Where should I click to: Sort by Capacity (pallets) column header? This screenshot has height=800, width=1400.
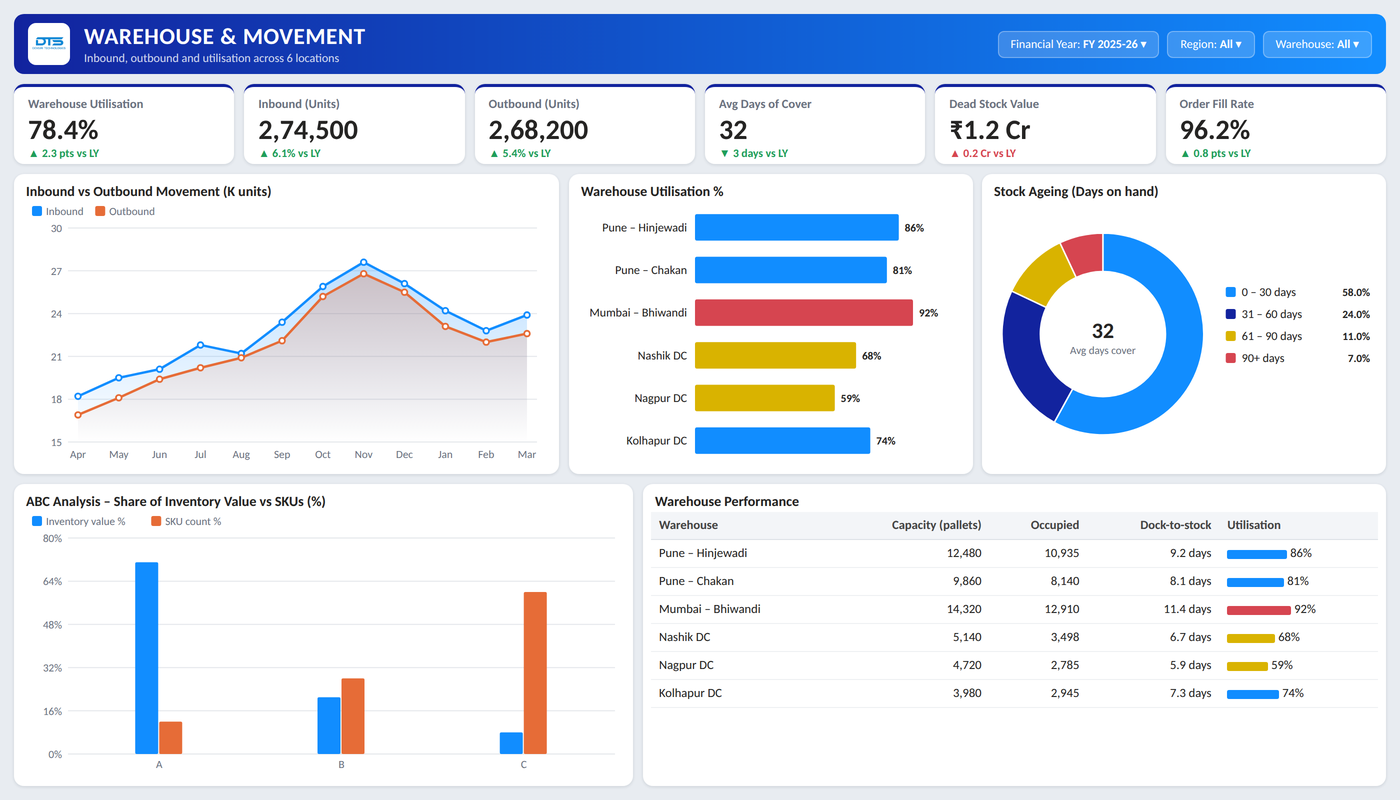[x=936, y=525]
